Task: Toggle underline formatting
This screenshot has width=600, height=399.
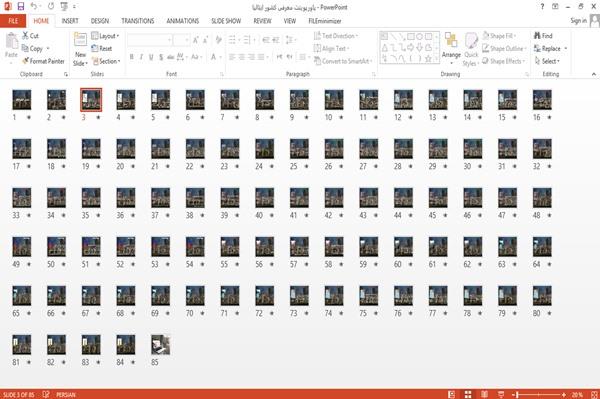Action: (x=151, y=57)
